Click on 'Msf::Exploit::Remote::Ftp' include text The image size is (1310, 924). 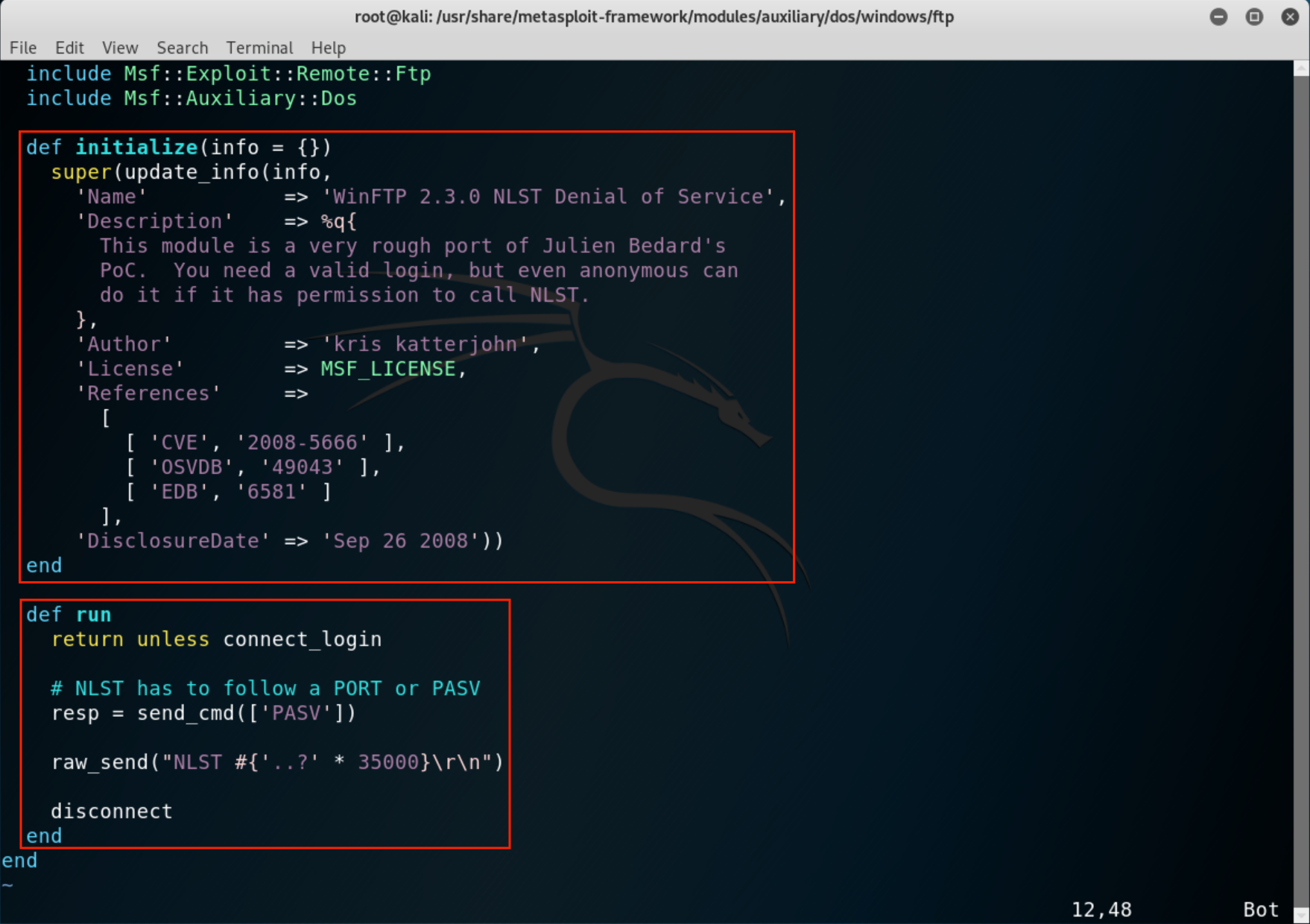tap(277, 74)
